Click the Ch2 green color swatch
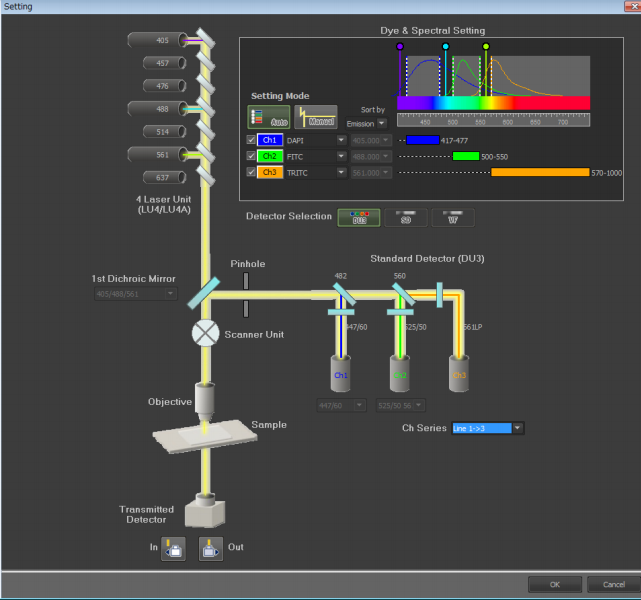This screenshot has width=641, height=600. click(270, 156)
